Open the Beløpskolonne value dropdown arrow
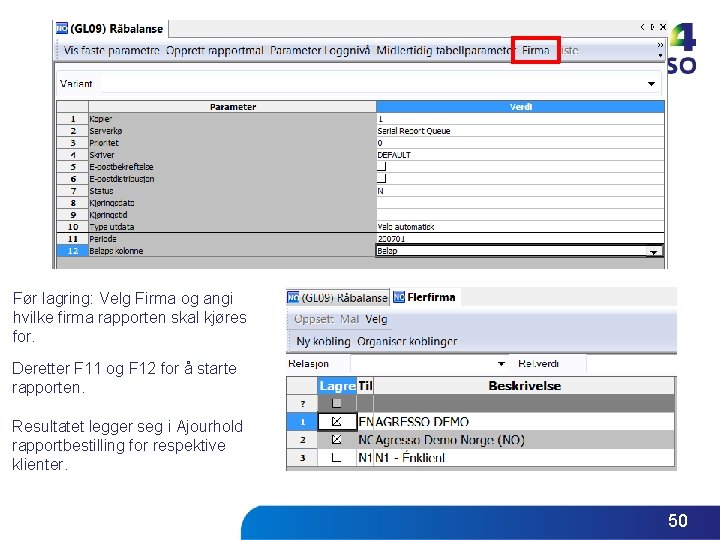Viewport: 720px width, 540px height. click(x=653, y=251)
